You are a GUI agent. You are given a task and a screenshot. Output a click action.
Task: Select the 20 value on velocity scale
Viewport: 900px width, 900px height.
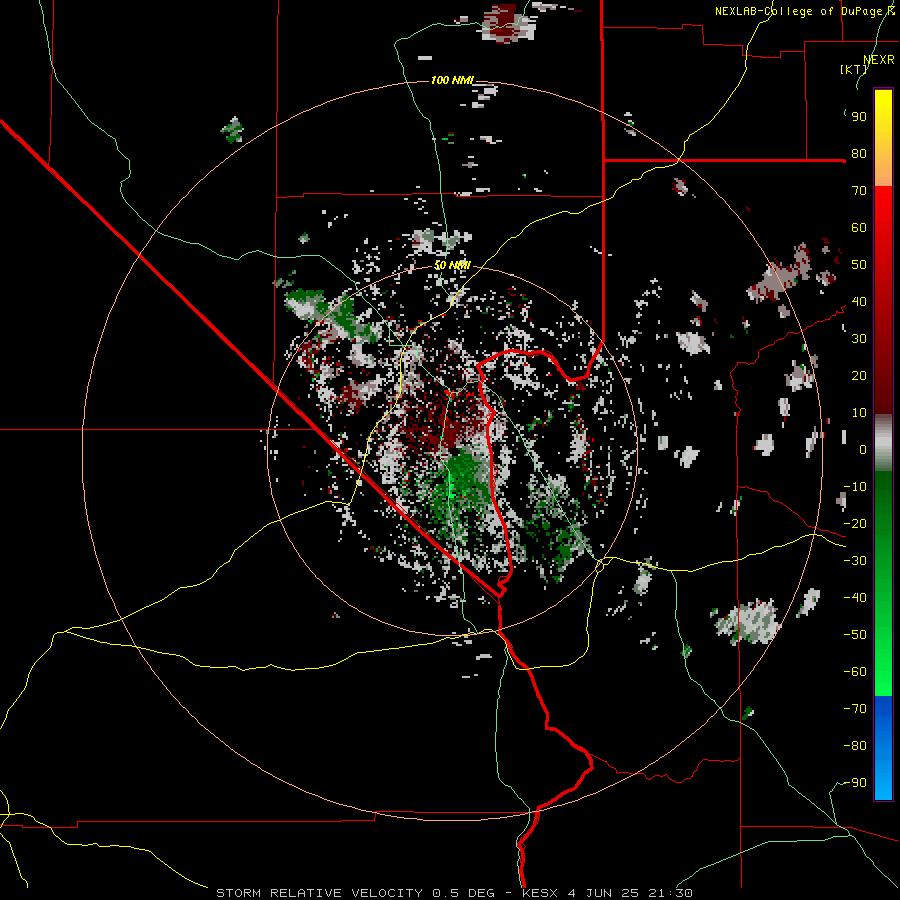pyautogui.click(x=859, y=376)
